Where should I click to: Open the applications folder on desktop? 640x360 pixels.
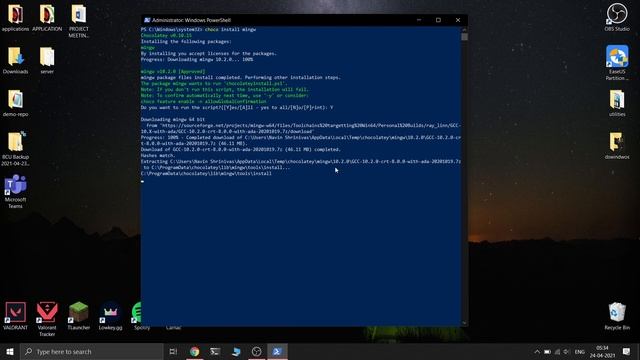(x=15, y=18)
